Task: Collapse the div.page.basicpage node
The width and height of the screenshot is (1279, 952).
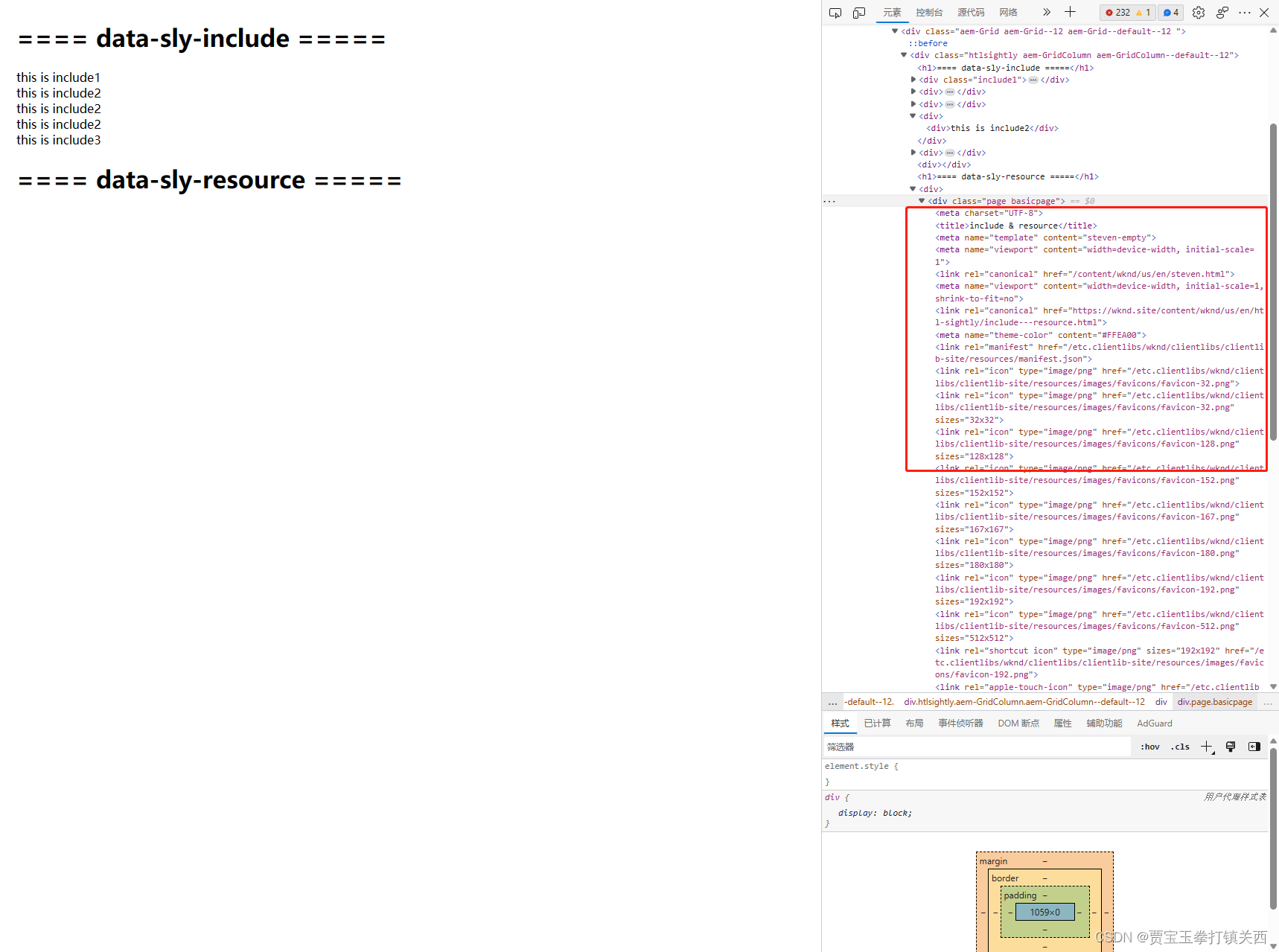Action: point(922,201)
